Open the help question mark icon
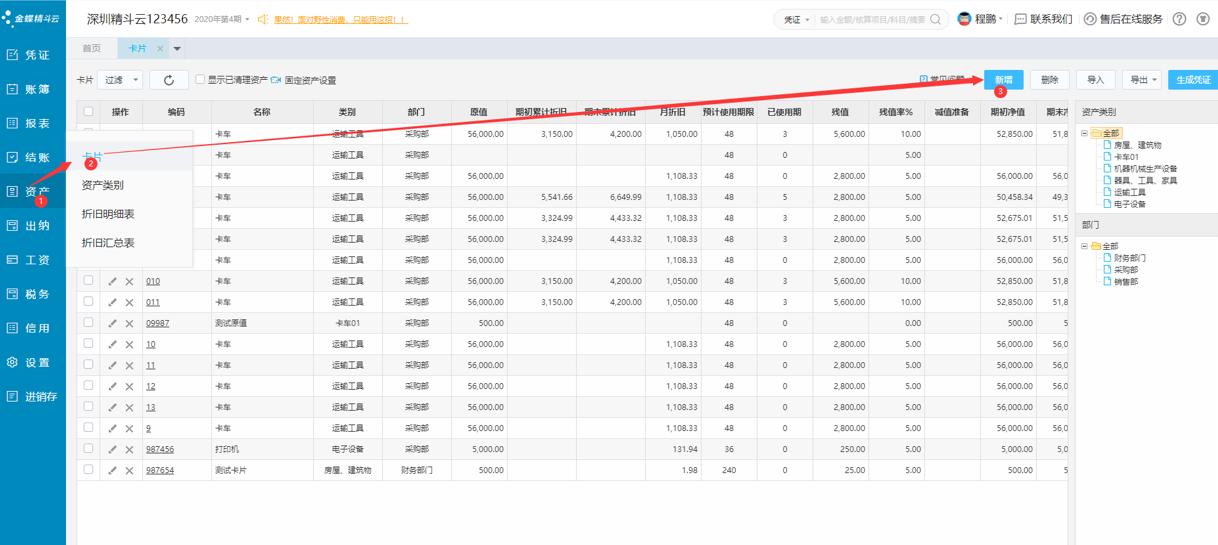Screen dimensions: 1218x545 (1179, 19)
